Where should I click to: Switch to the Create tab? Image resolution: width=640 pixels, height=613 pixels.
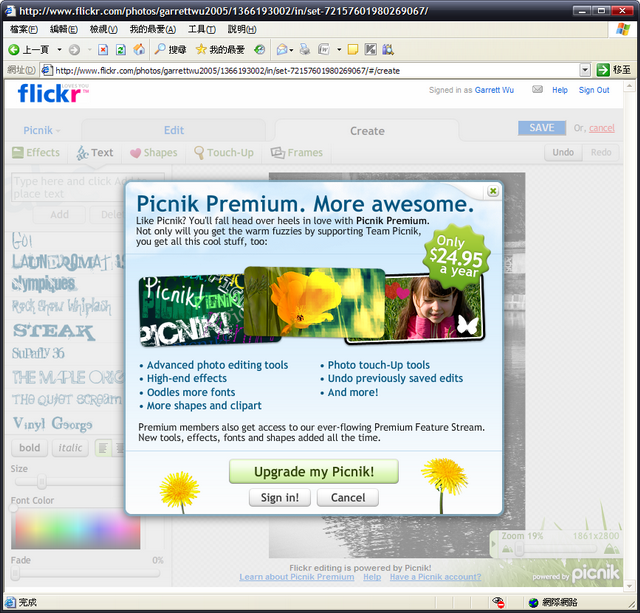click(x=367, y=131)
